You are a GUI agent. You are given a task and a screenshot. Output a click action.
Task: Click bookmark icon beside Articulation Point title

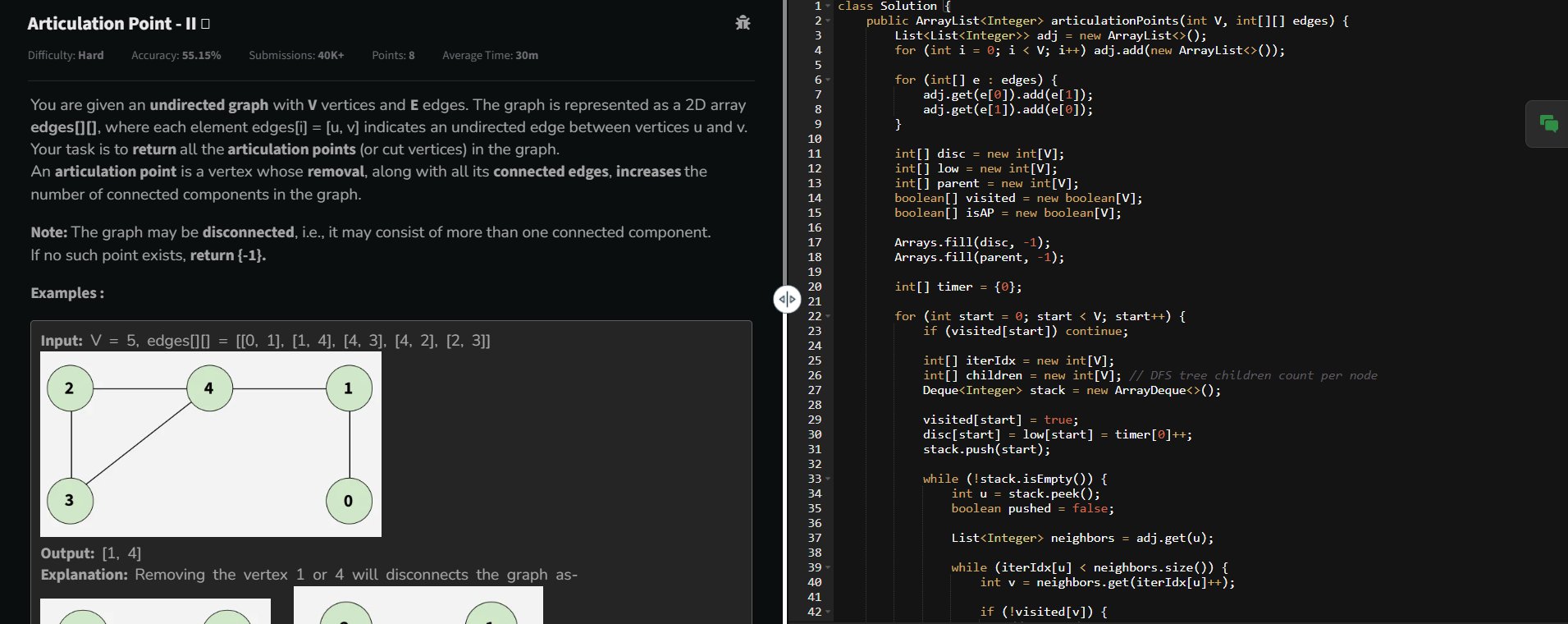205,24
